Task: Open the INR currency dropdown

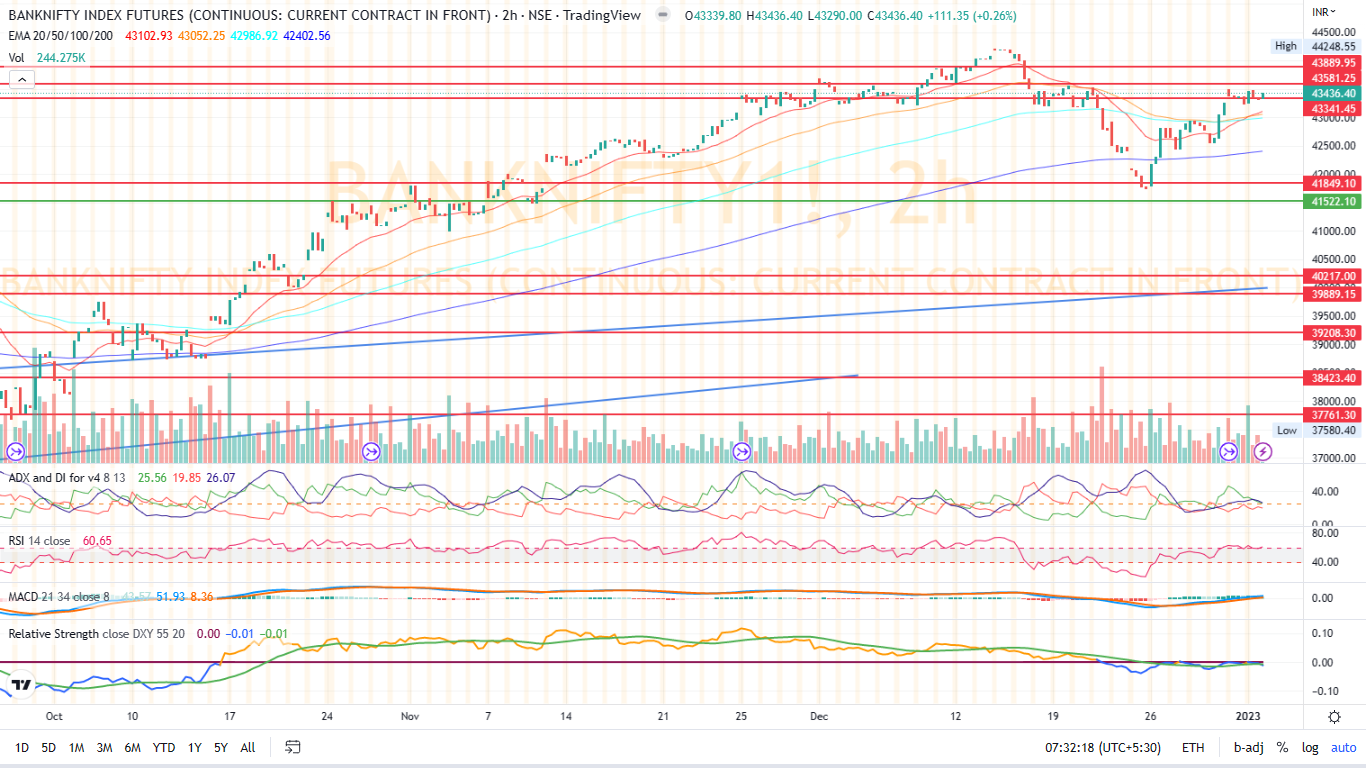Action: (1324, 11)
